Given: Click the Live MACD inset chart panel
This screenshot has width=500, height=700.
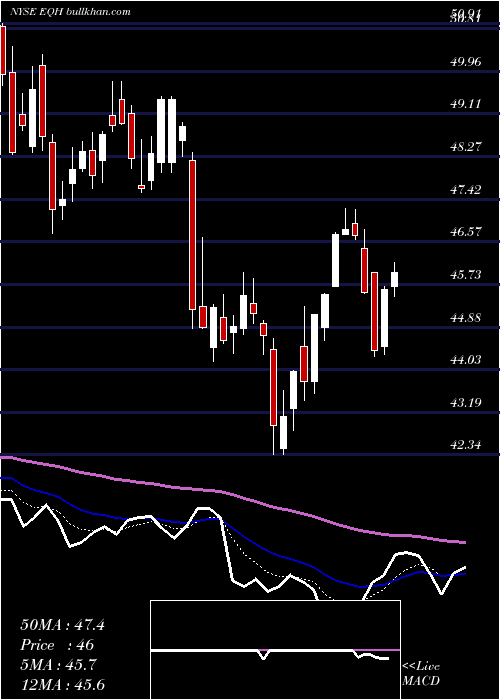Looking at the screenshot, I should 275,650.
